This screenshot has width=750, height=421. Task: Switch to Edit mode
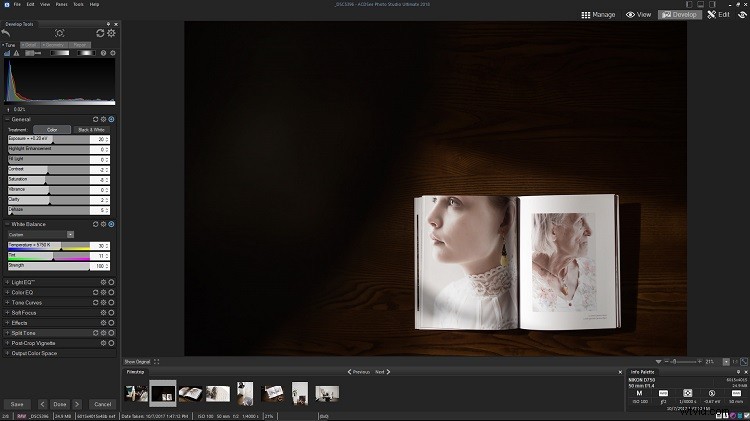tap(718, 15)
